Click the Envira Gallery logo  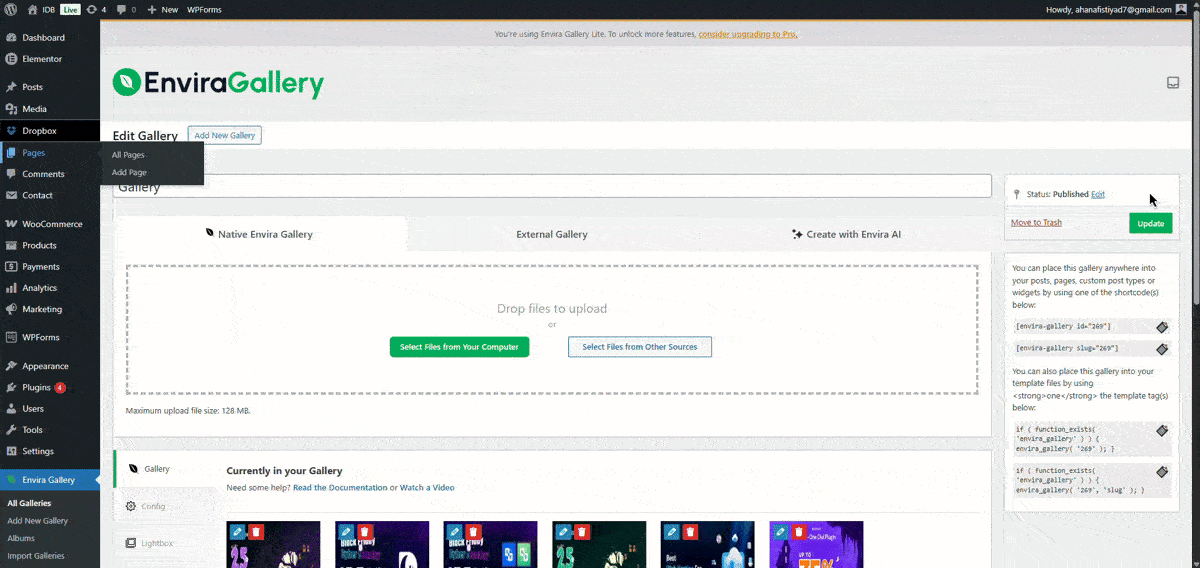tap(218, 82)
